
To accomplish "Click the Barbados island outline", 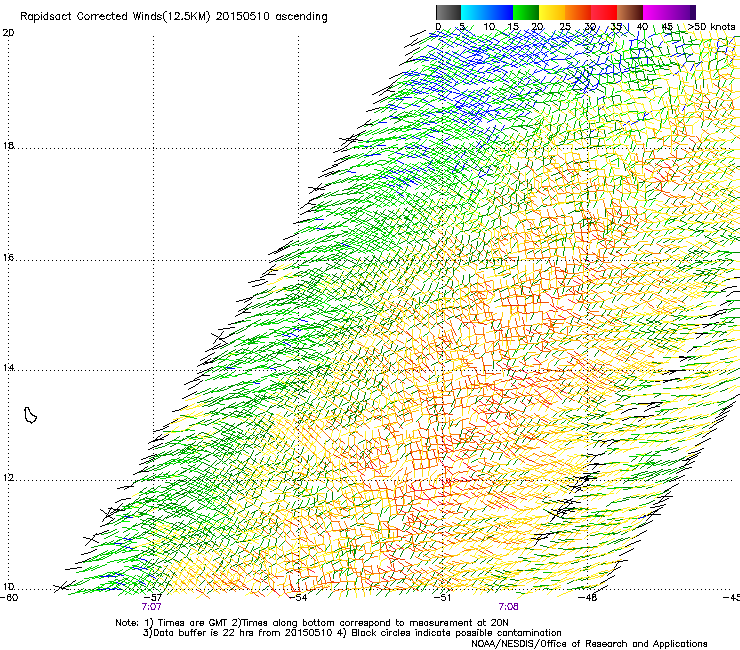I will tap(30, 415).
